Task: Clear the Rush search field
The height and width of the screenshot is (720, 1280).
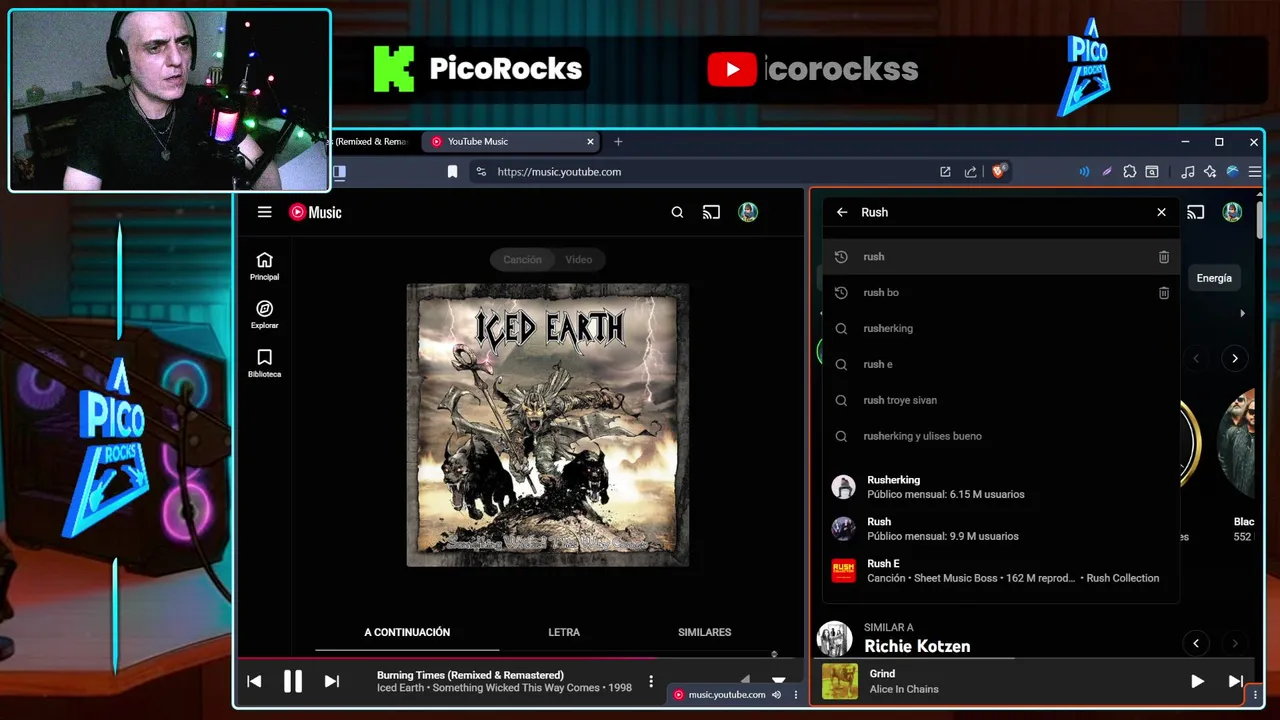Action: coord(1161,212)
